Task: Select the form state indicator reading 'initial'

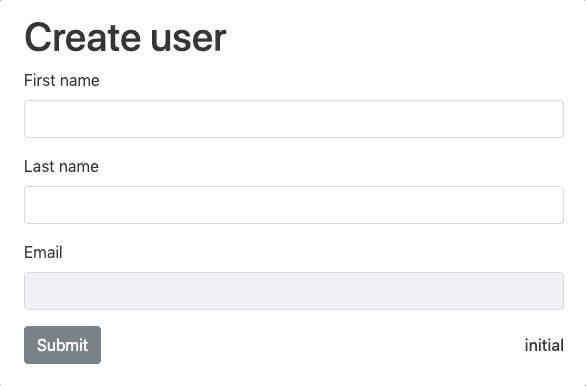Action: click(544, 345)
